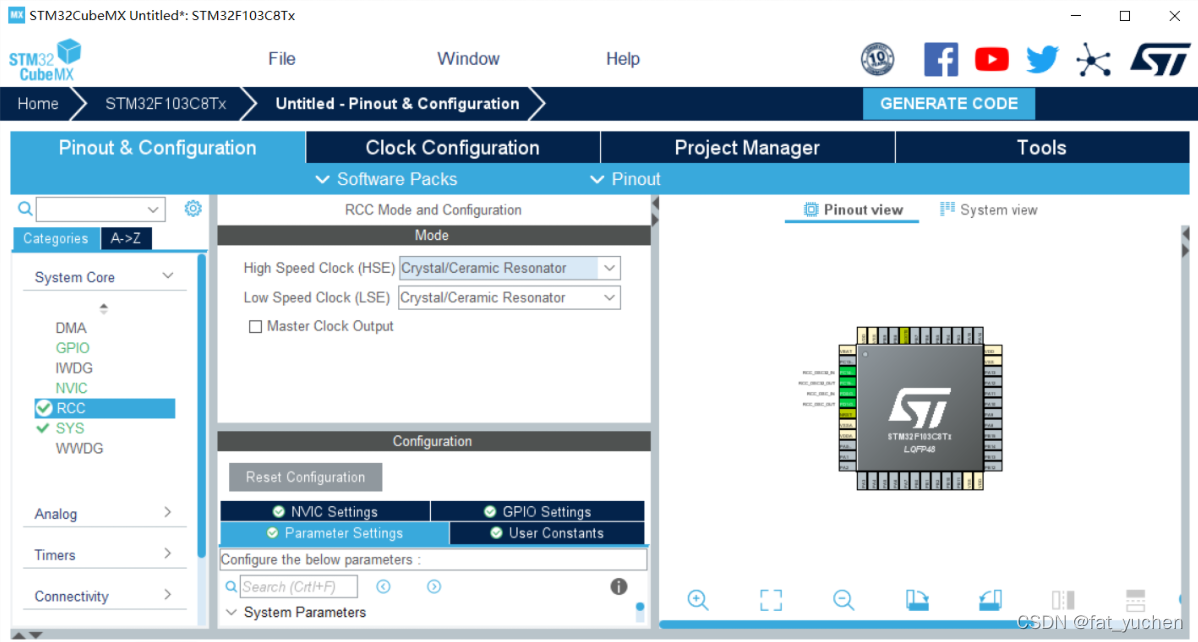This screenshot has height=642, width=1198.
Task: Go to previous parameter search result
Action: [x=384, y=586]
